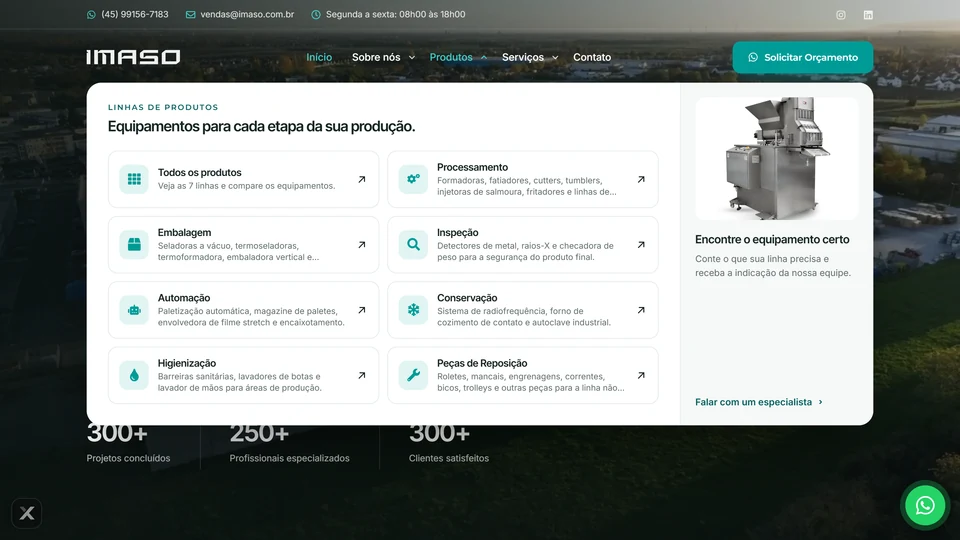
Task: Click the 'Profissionais especializados' label
Action: tap(290, 458)
